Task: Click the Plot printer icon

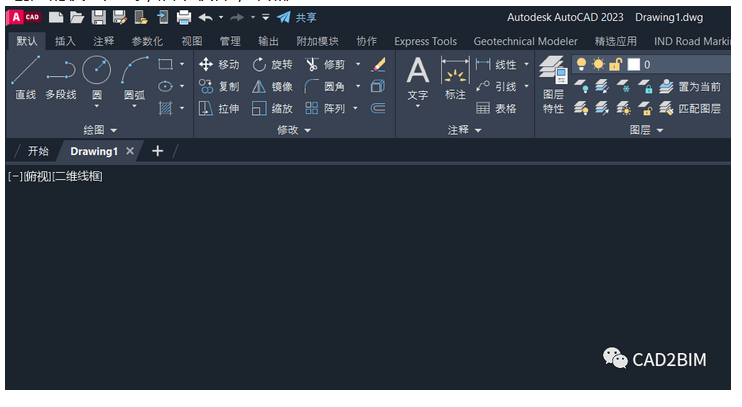Action: (x=184, y=18)
